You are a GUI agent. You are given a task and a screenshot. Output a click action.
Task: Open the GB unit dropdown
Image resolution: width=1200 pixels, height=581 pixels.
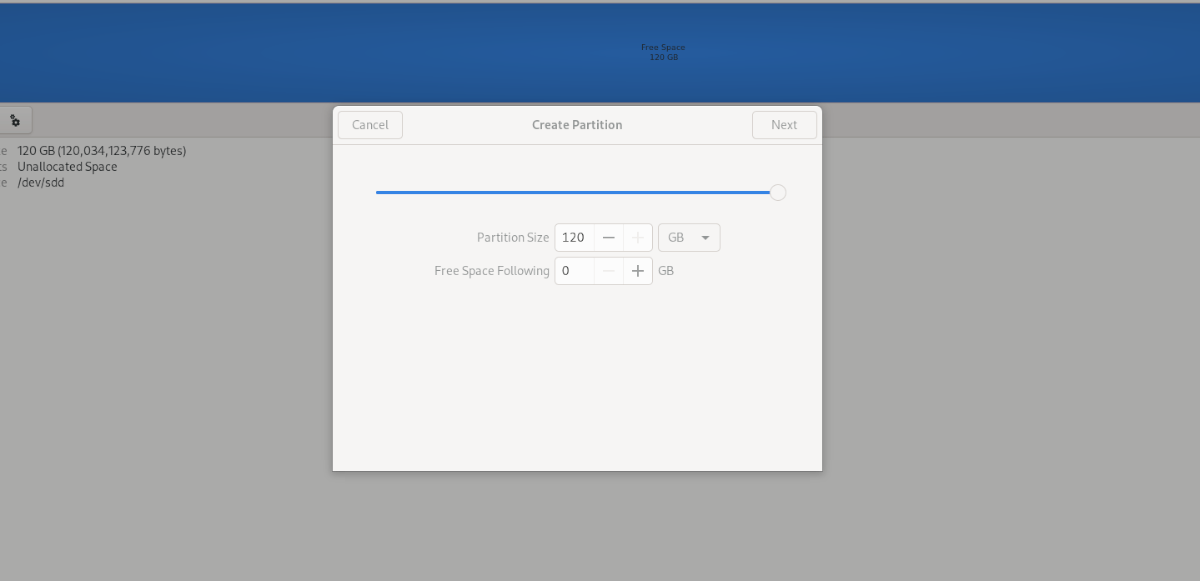pyautogui.click(x=689, y=238)
